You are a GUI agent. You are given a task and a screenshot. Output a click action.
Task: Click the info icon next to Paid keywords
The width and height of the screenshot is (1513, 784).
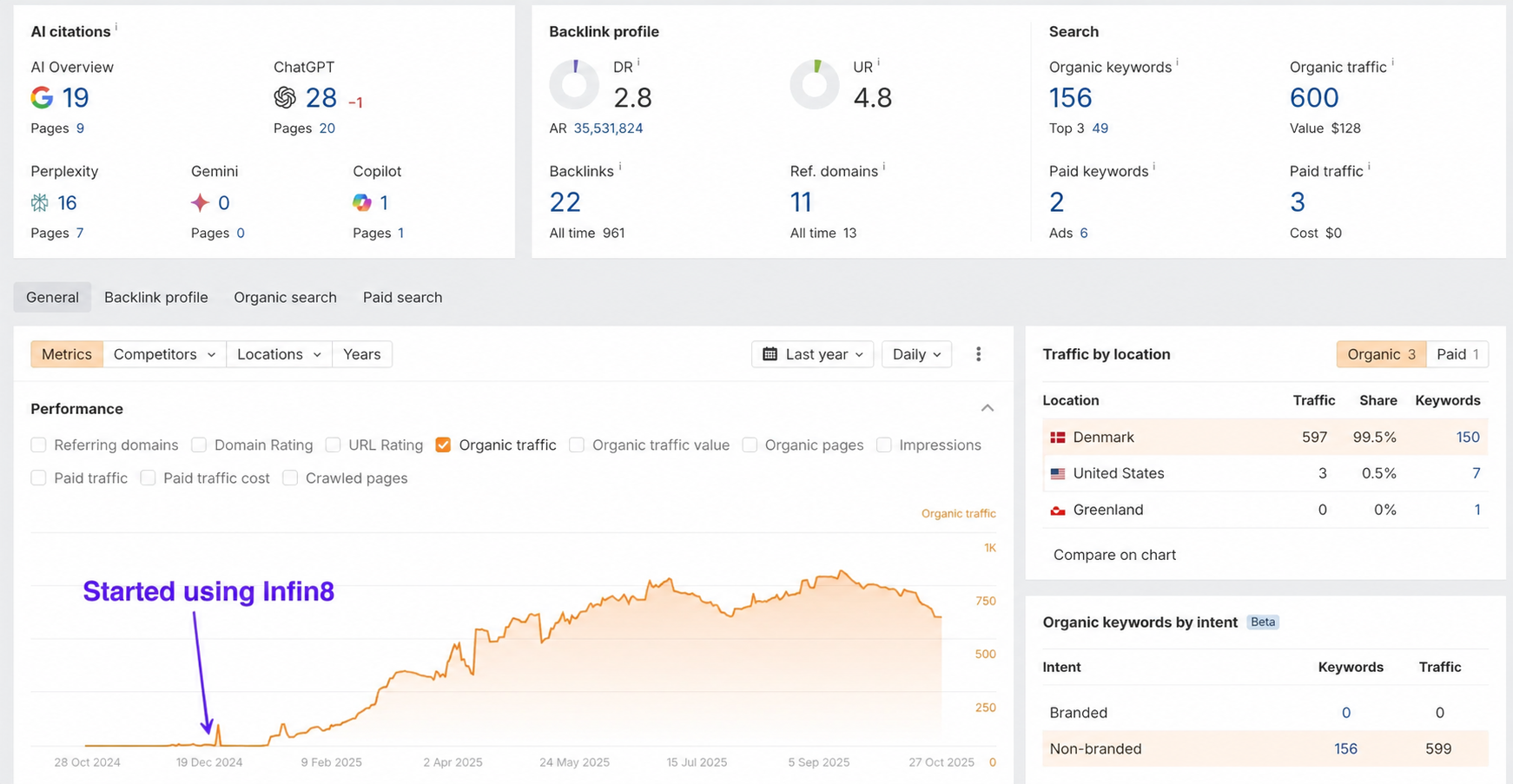1154,167
